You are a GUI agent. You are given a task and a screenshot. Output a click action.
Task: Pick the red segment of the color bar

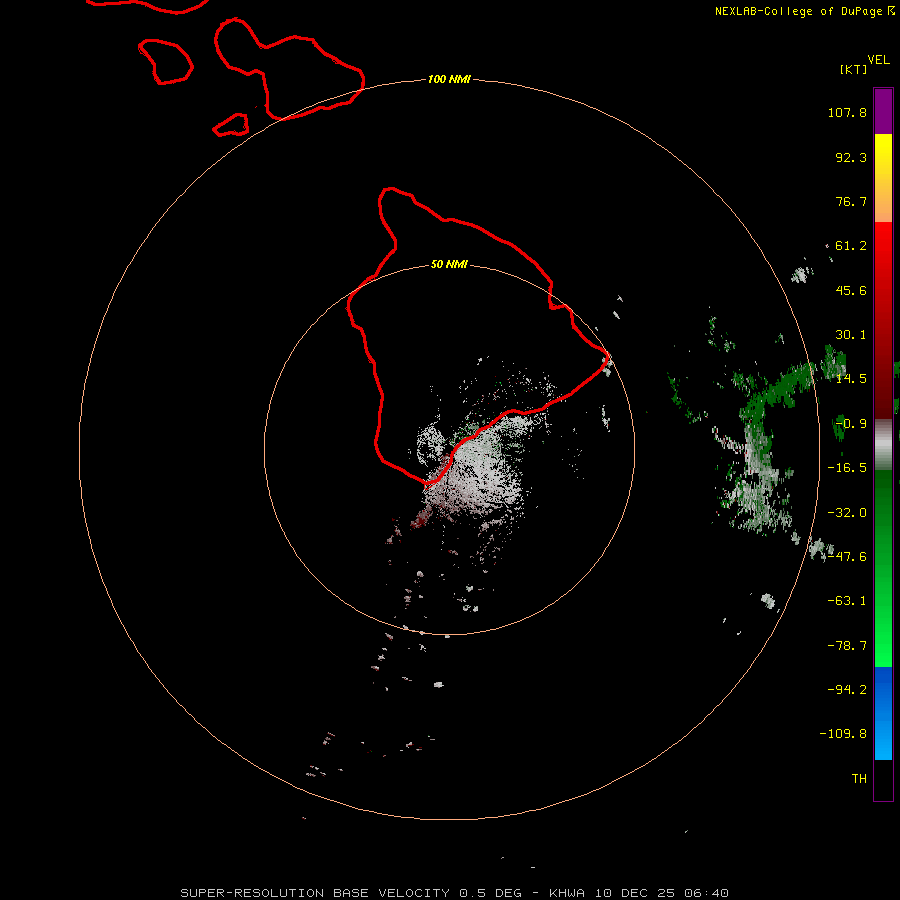pos(883,320)
